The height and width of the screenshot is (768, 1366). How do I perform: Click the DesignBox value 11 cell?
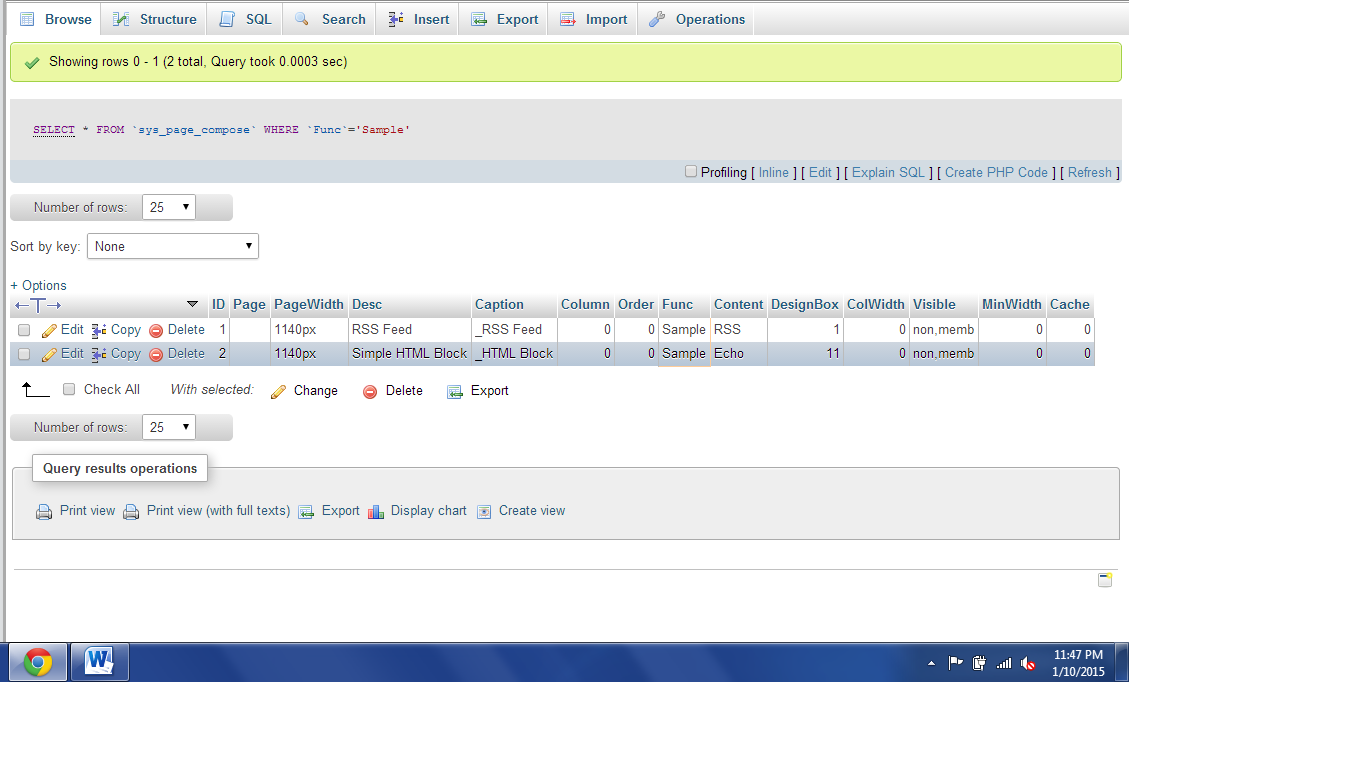click(x=805, y=353)
